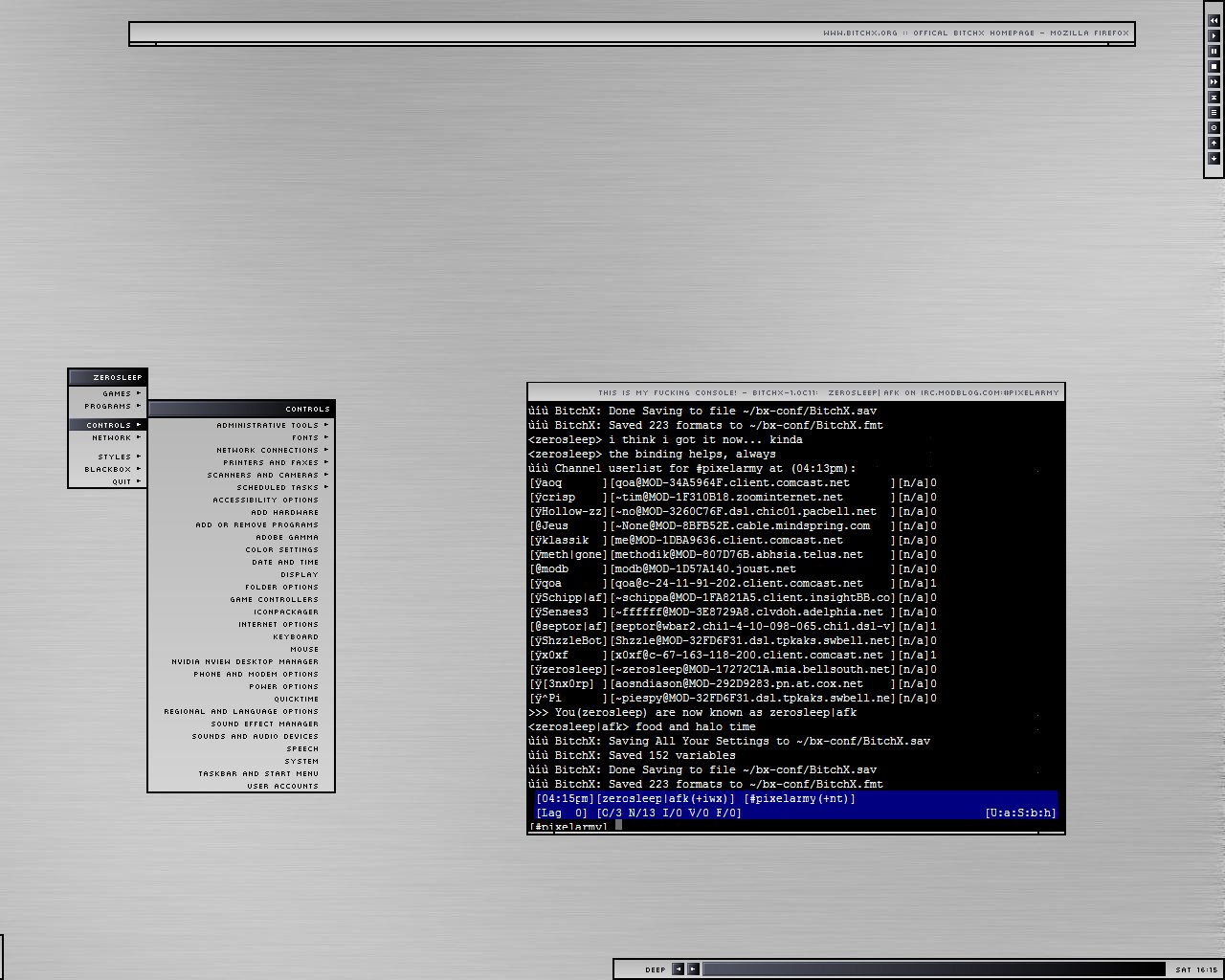Open Display settings
Viewport: 1225px width, 980px height.
[240, 574]
